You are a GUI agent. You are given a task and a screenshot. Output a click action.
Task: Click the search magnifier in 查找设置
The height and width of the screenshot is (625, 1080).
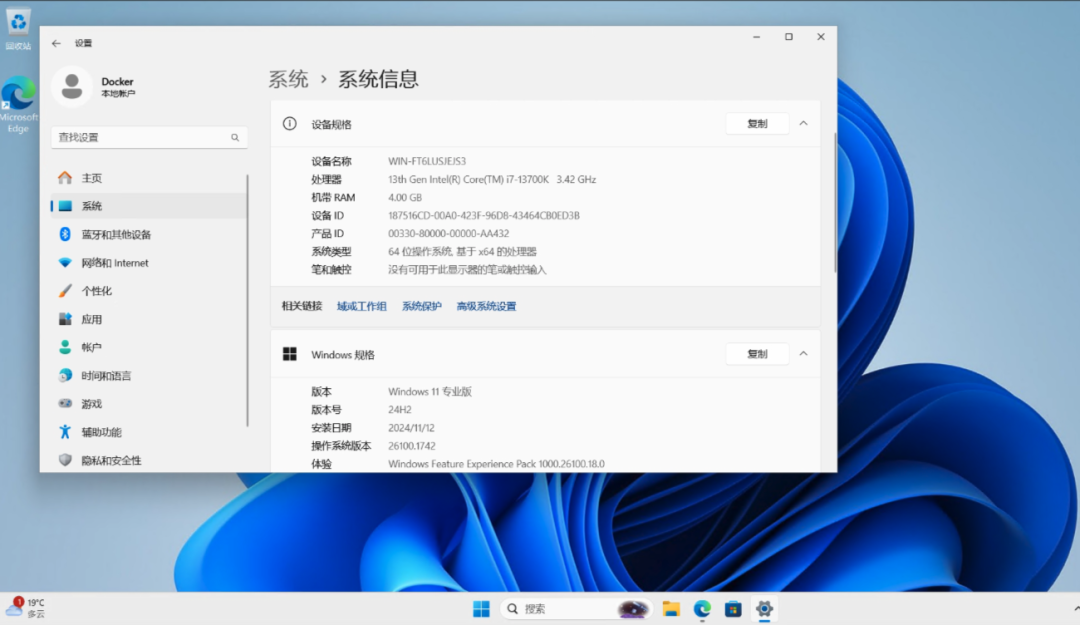point(235,138)
